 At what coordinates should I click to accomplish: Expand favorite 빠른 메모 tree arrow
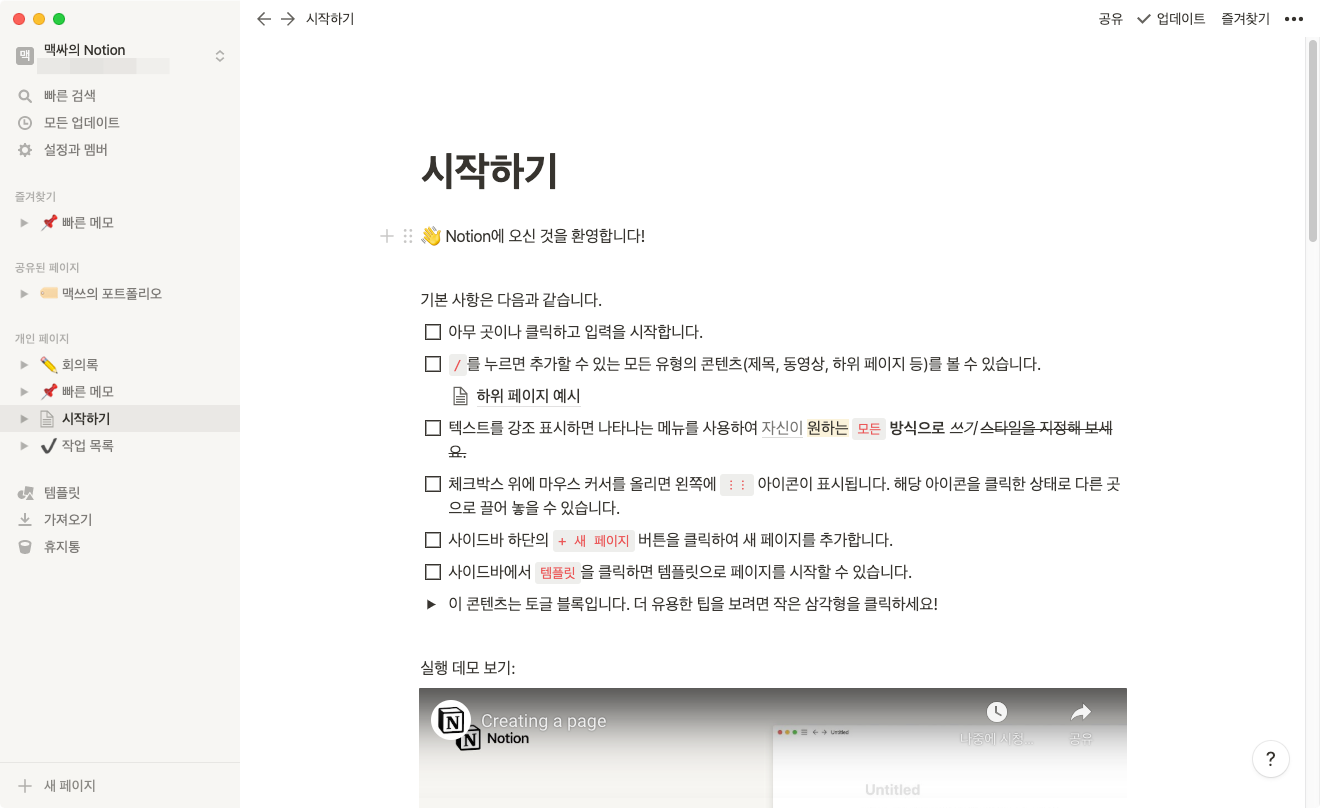(24, 223)
